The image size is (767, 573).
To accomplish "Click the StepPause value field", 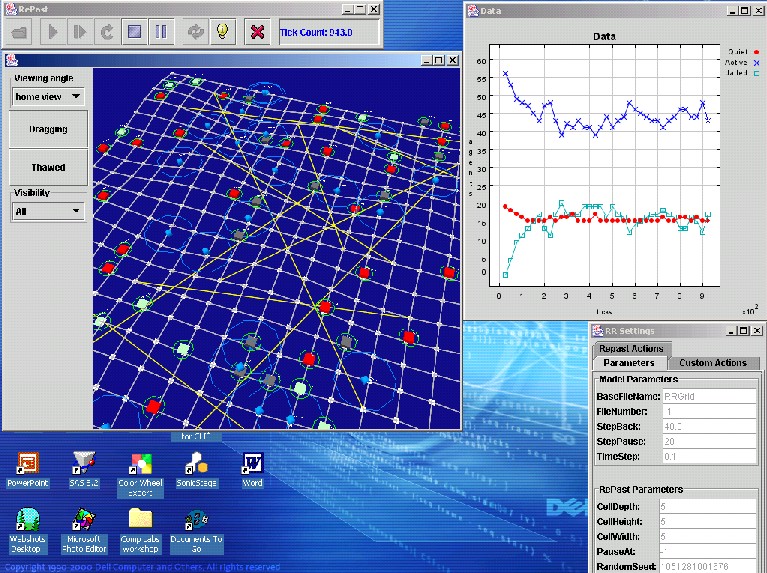I will 709,442.
